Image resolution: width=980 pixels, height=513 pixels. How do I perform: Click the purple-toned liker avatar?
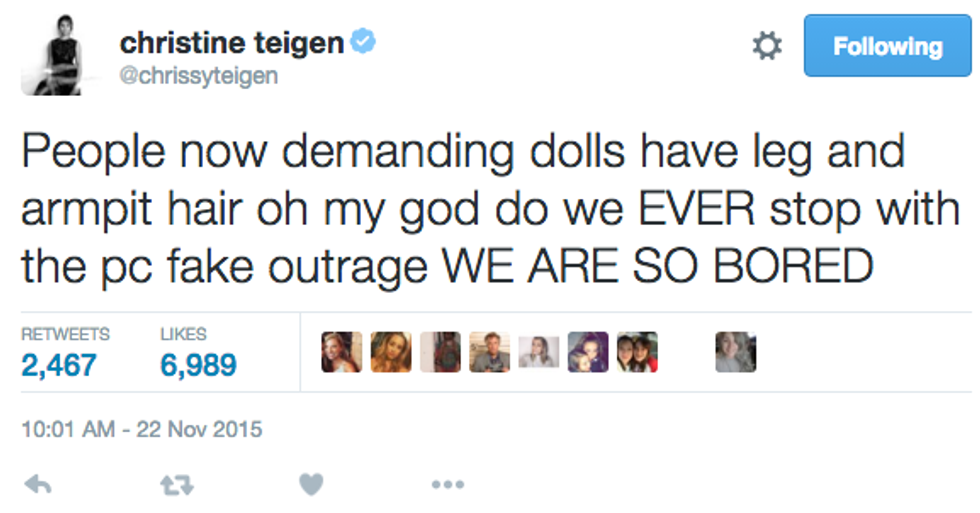[x=588, y=352]
